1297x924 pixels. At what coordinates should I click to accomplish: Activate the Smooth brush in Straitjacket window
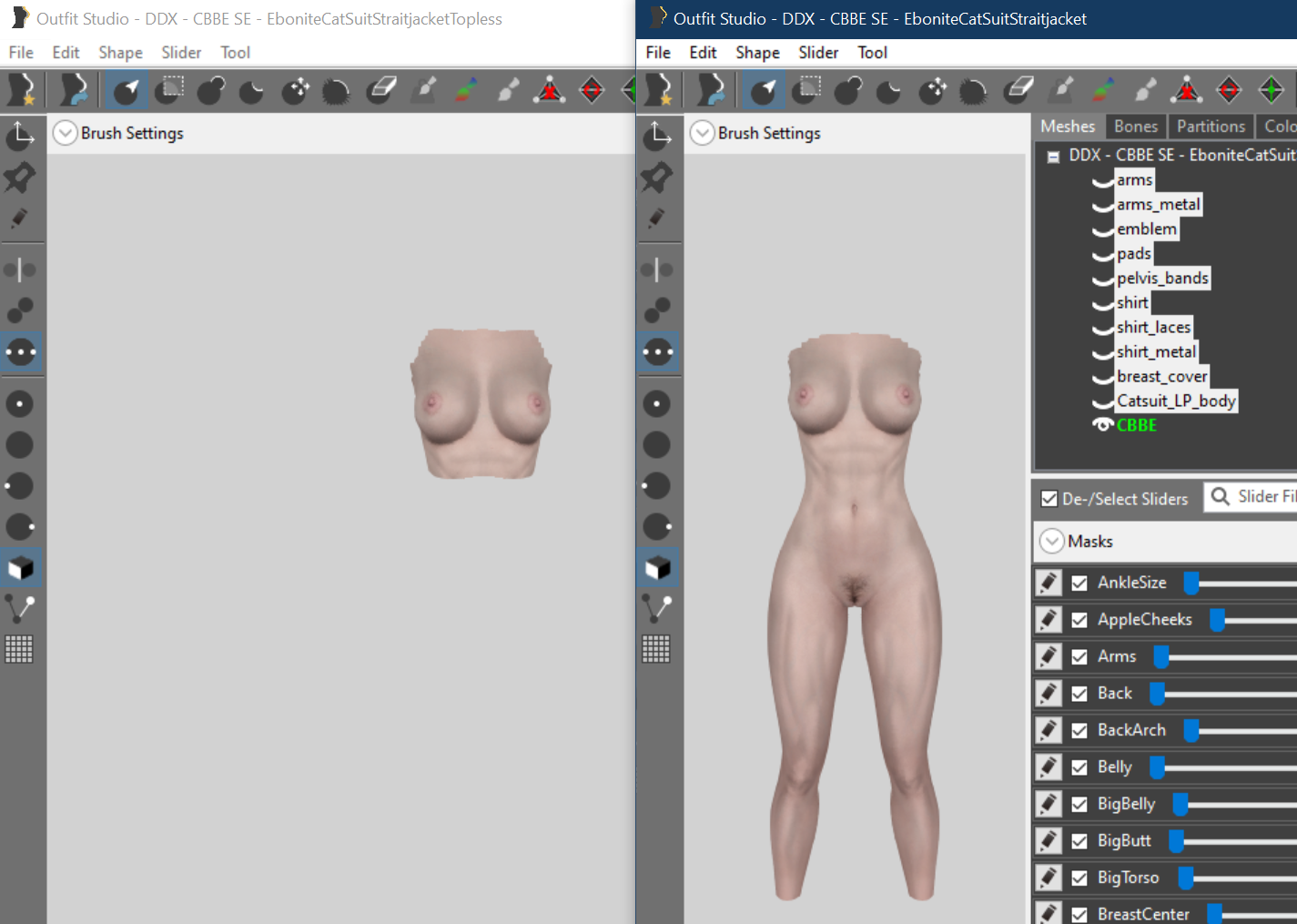pyautogui.click(x=973, y=90)
